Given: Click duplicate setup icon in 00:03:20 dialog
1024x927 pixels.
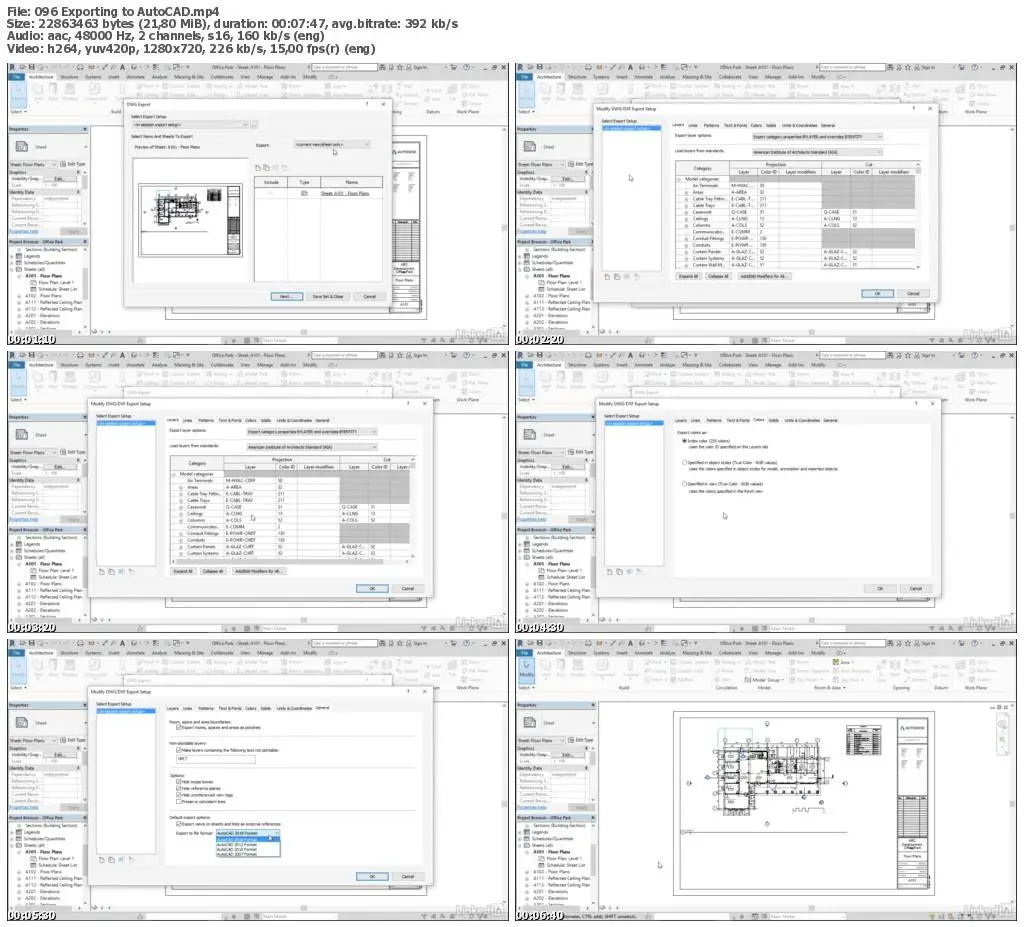Looking at the screenshot, I should coord(112,572).
